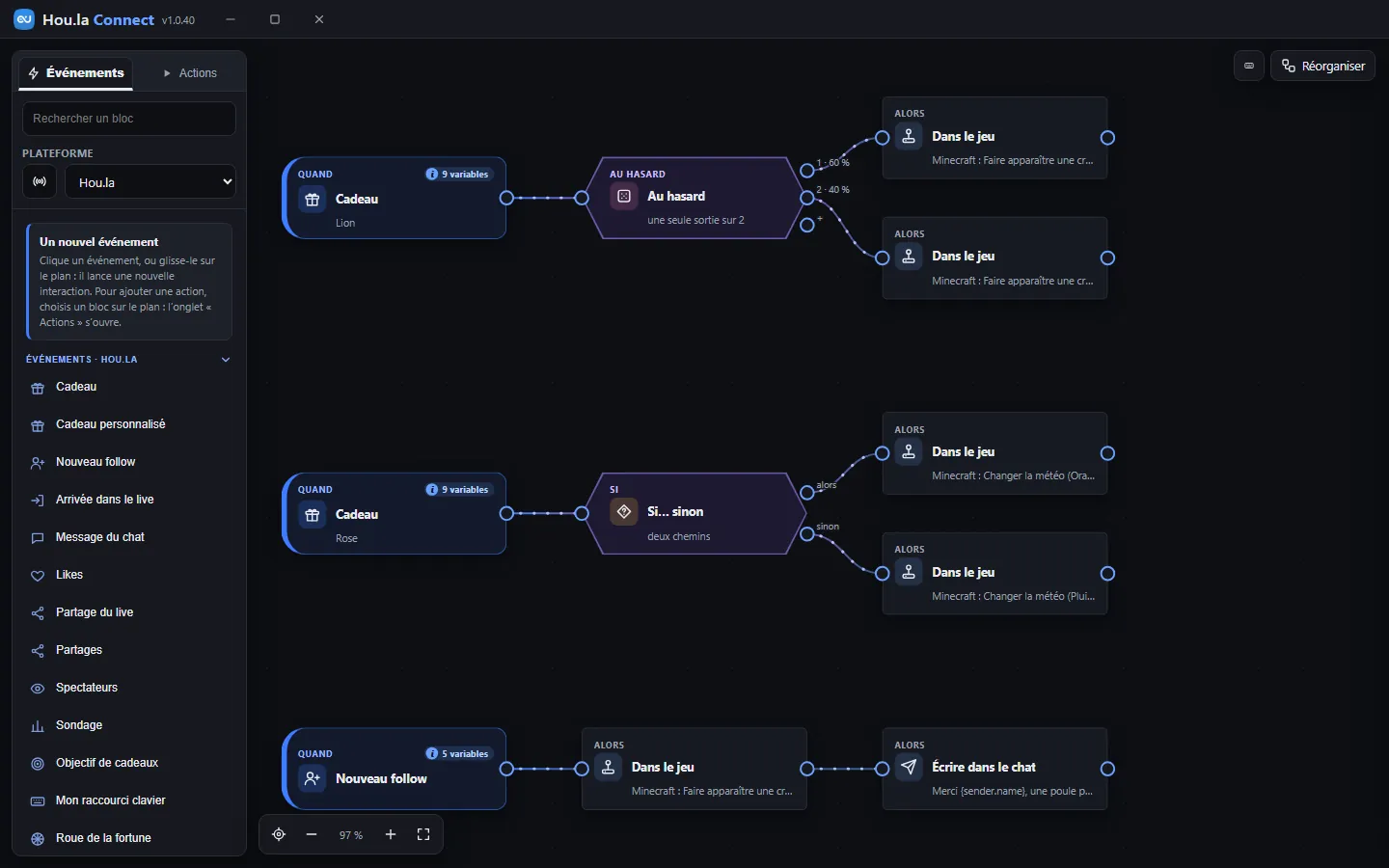The image size is (1389, 868).
Task: Click the dice icon on Au hasard block
Action: coord(624,197)
